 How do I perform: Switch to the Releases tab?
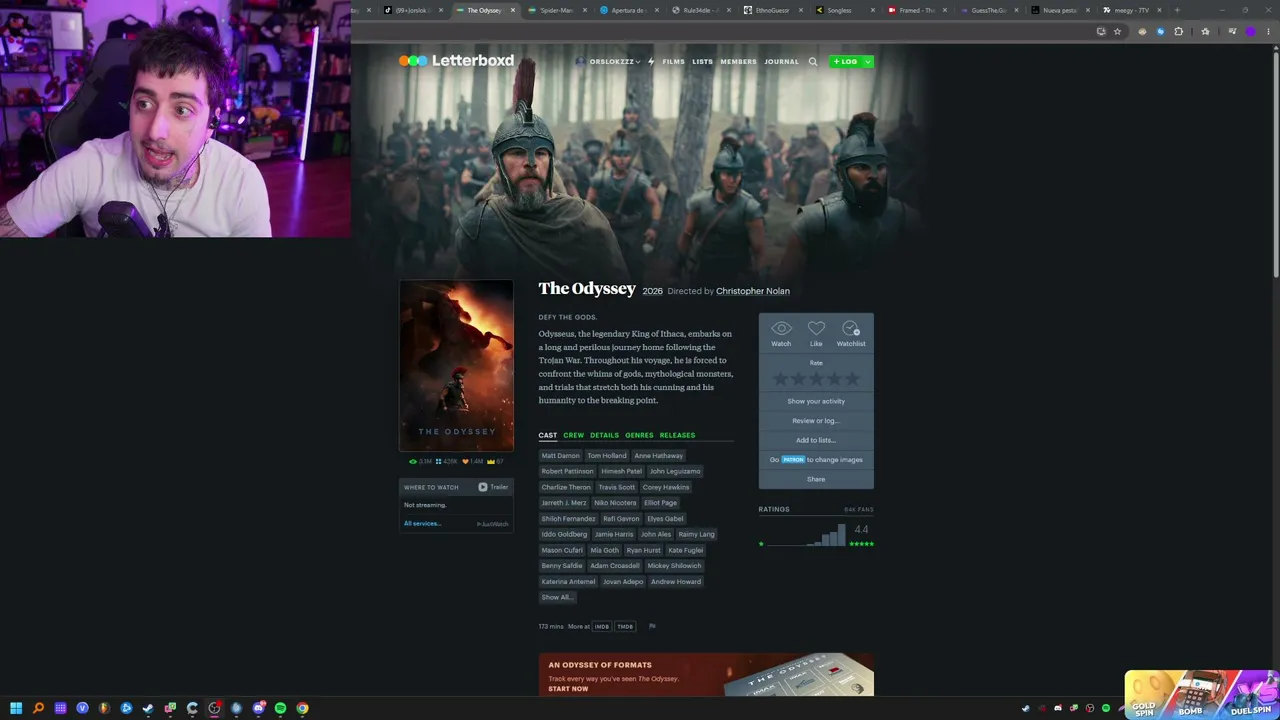(x=677, y=435)
